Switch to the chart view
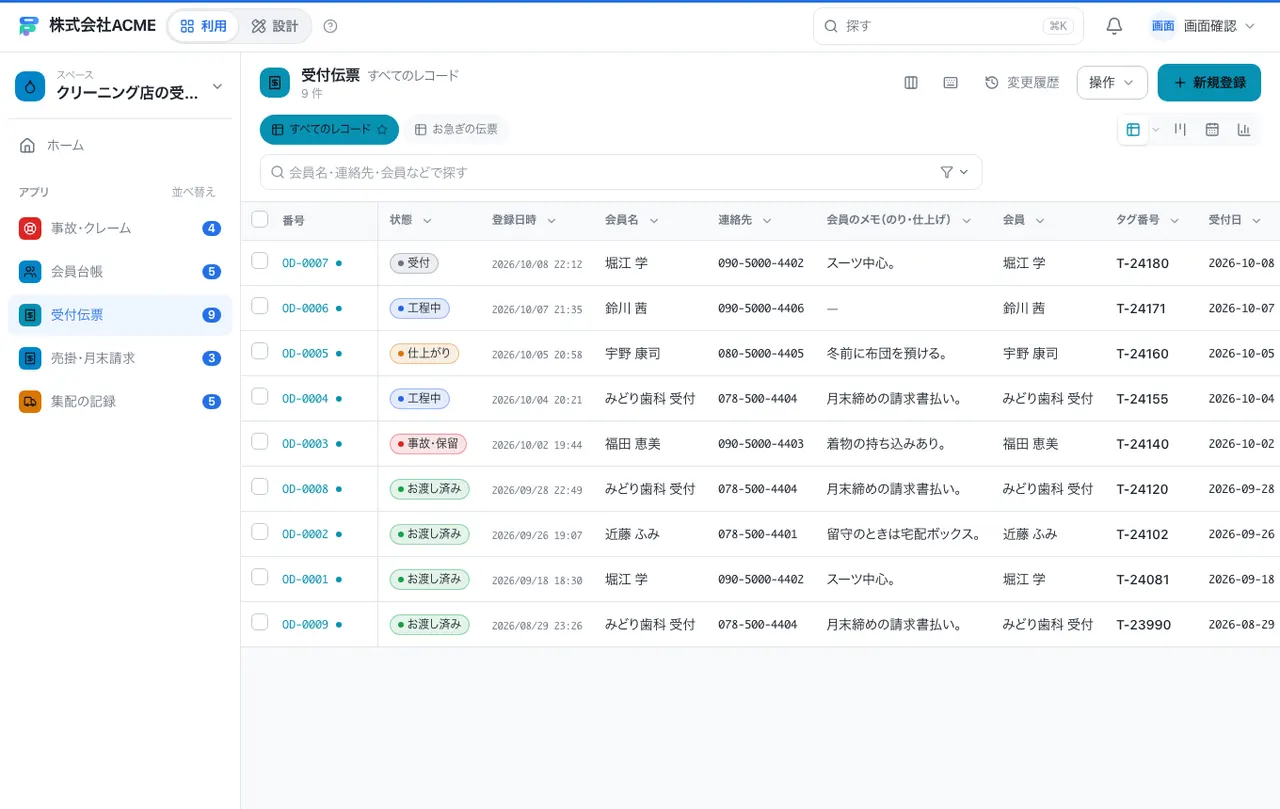 (x=1244, y=129)
